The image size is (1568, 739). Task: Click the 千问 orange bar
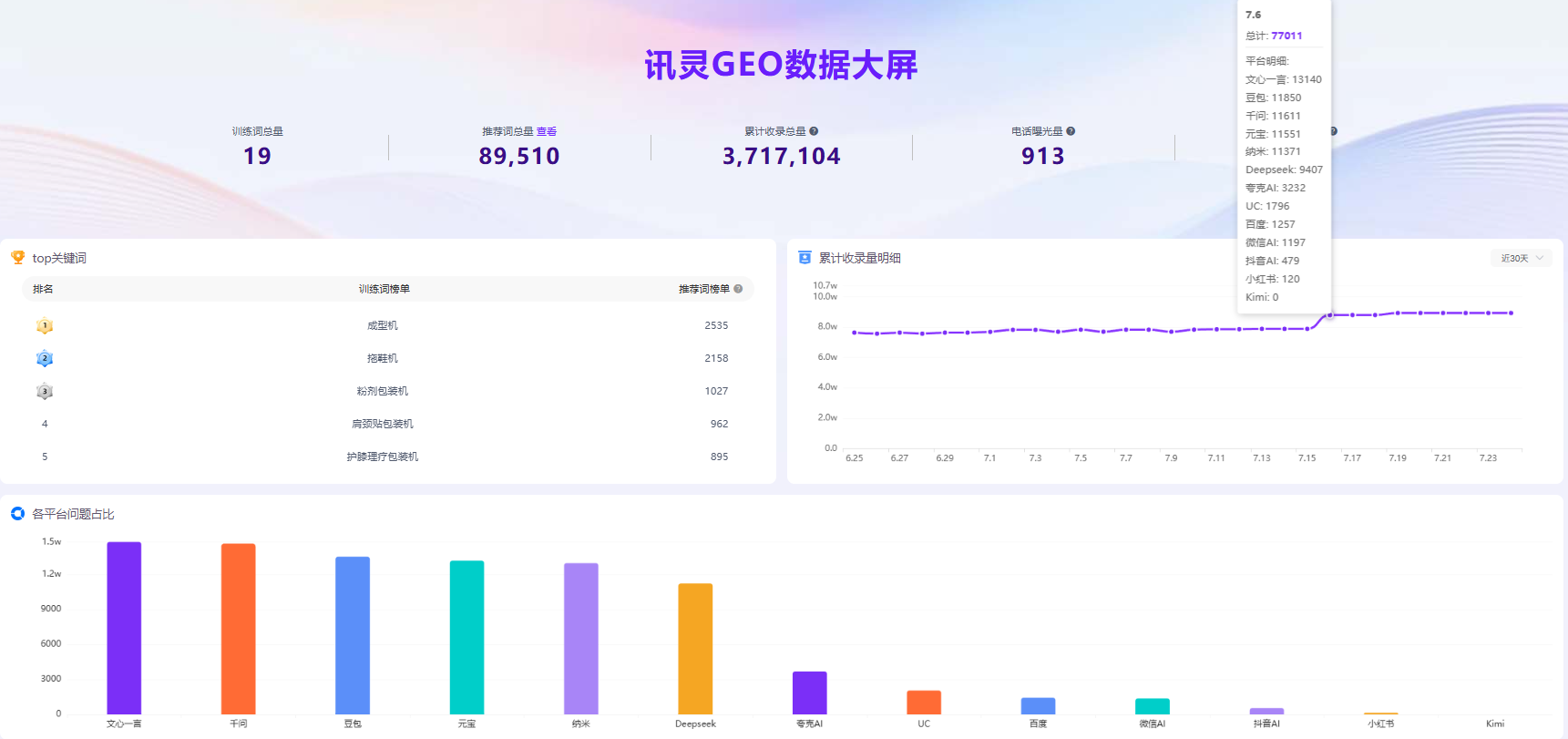(x=239, y=629)
